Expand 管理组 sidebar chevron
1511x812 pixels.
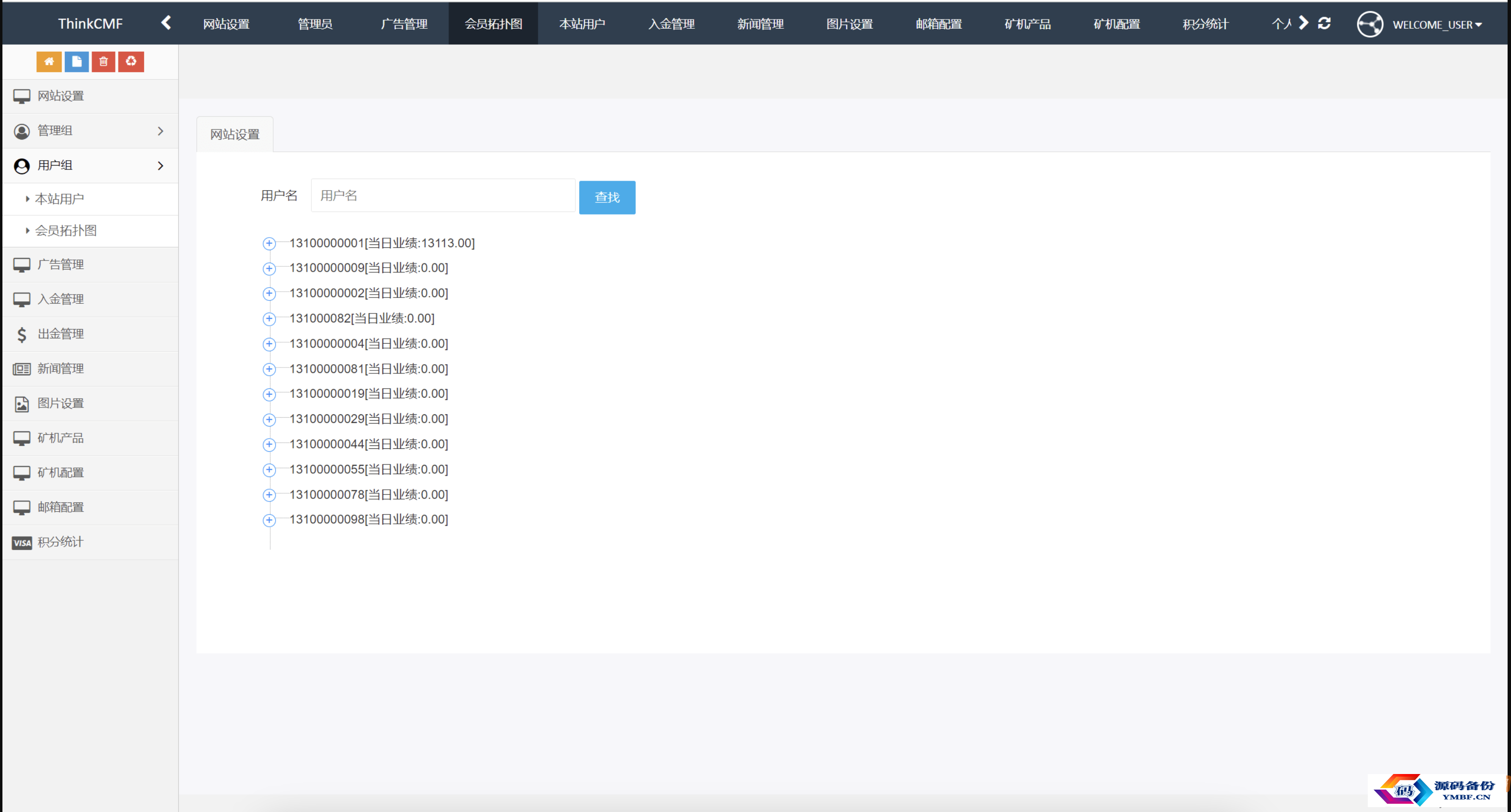160,131
